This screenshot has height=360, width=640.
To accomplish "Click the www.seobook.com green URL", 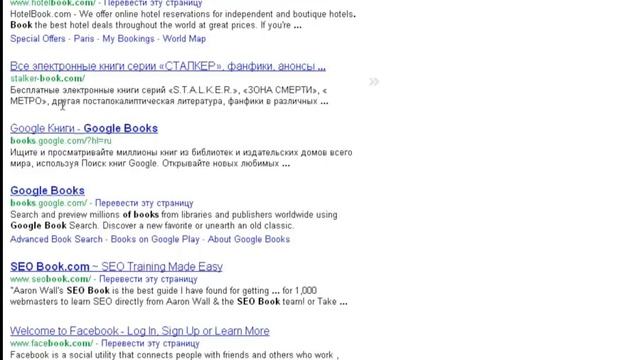I will coord(50,279).
